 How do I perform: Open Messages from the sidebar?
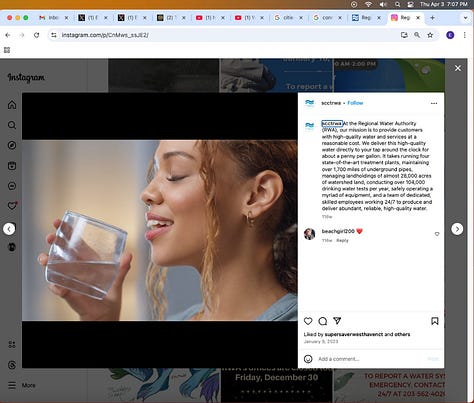click(x=12, y=186)
